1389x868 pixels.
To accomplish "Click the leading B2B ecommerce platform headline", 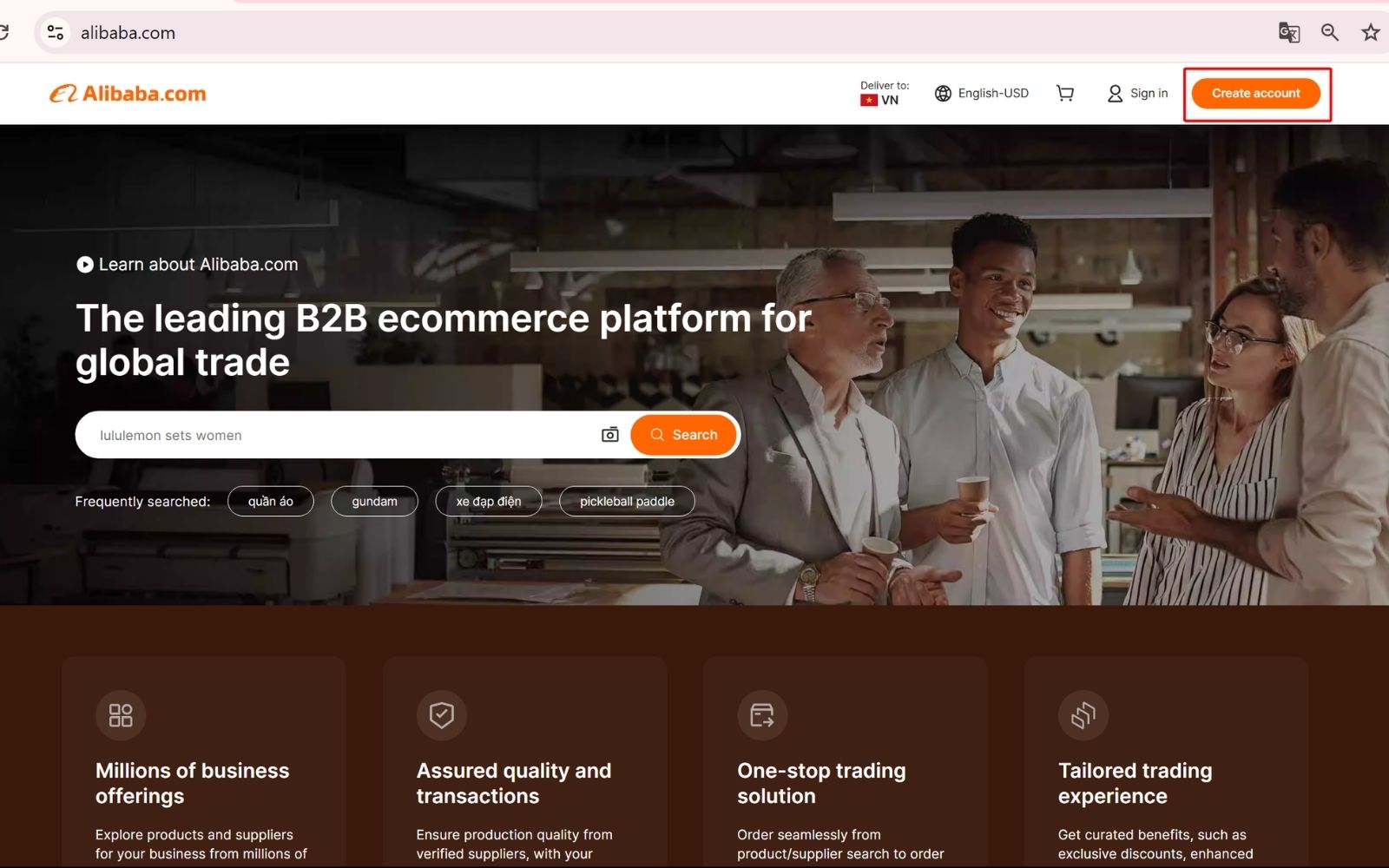I will [x=444, y=340].
